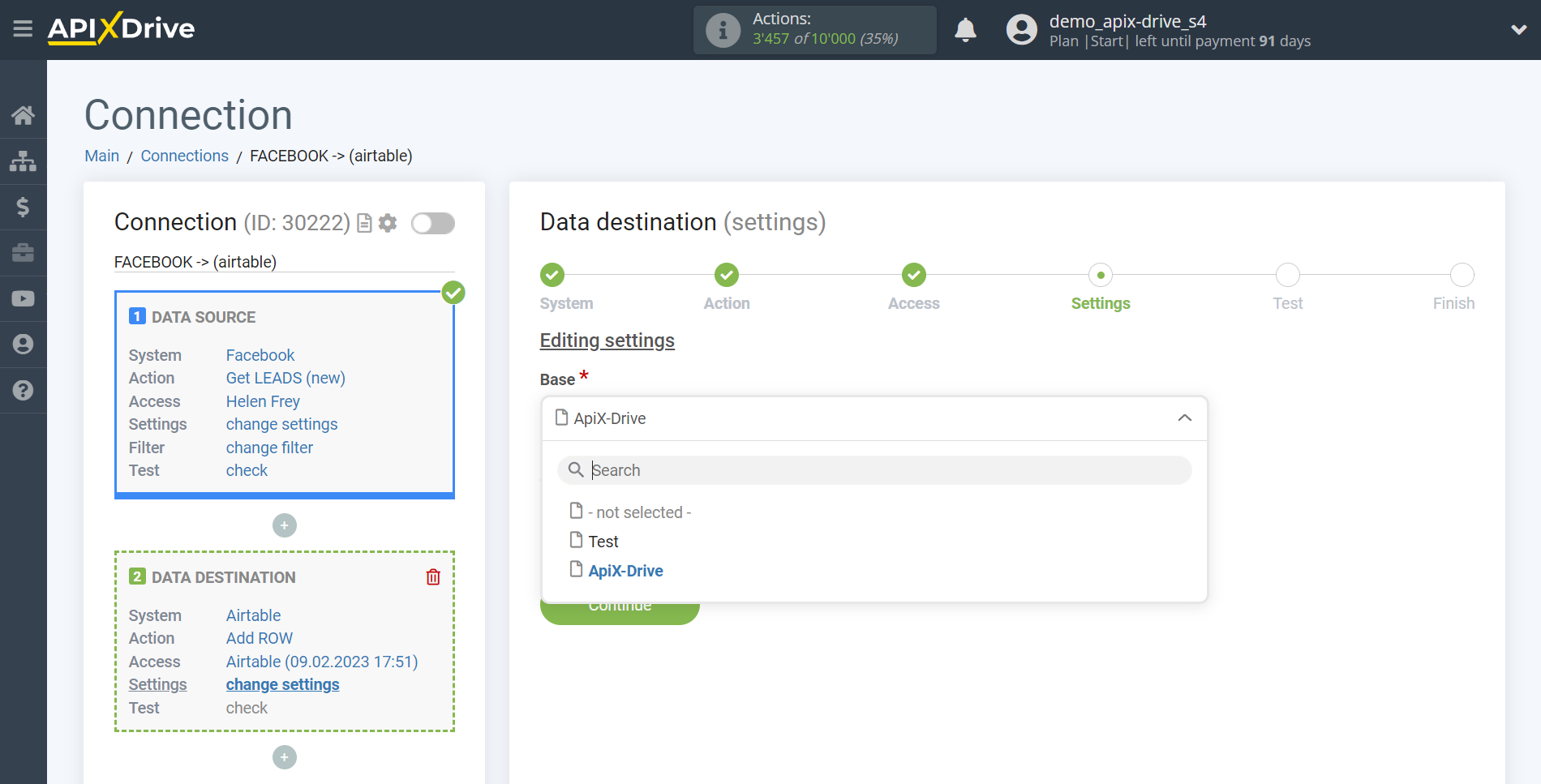Viewport: 1541px width, 784px height.
Task: Toggle the connection on/off switch
Action: tap(433, 223)
